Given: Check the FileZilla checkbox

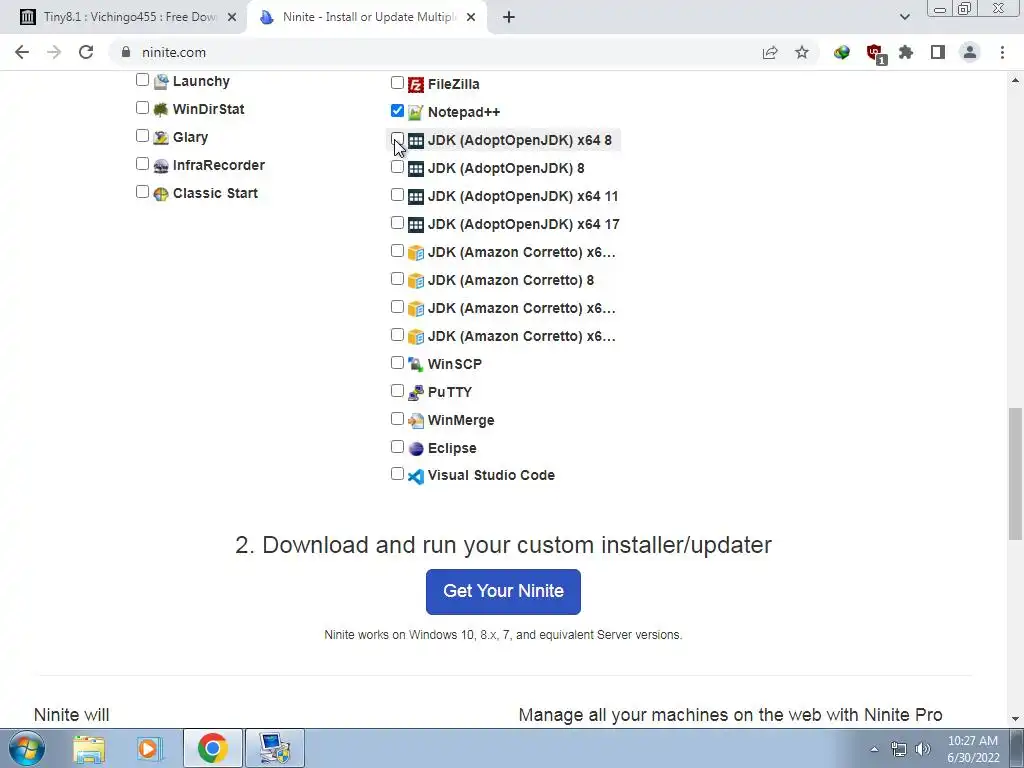Looking at the screenshot, I should 397,83.
